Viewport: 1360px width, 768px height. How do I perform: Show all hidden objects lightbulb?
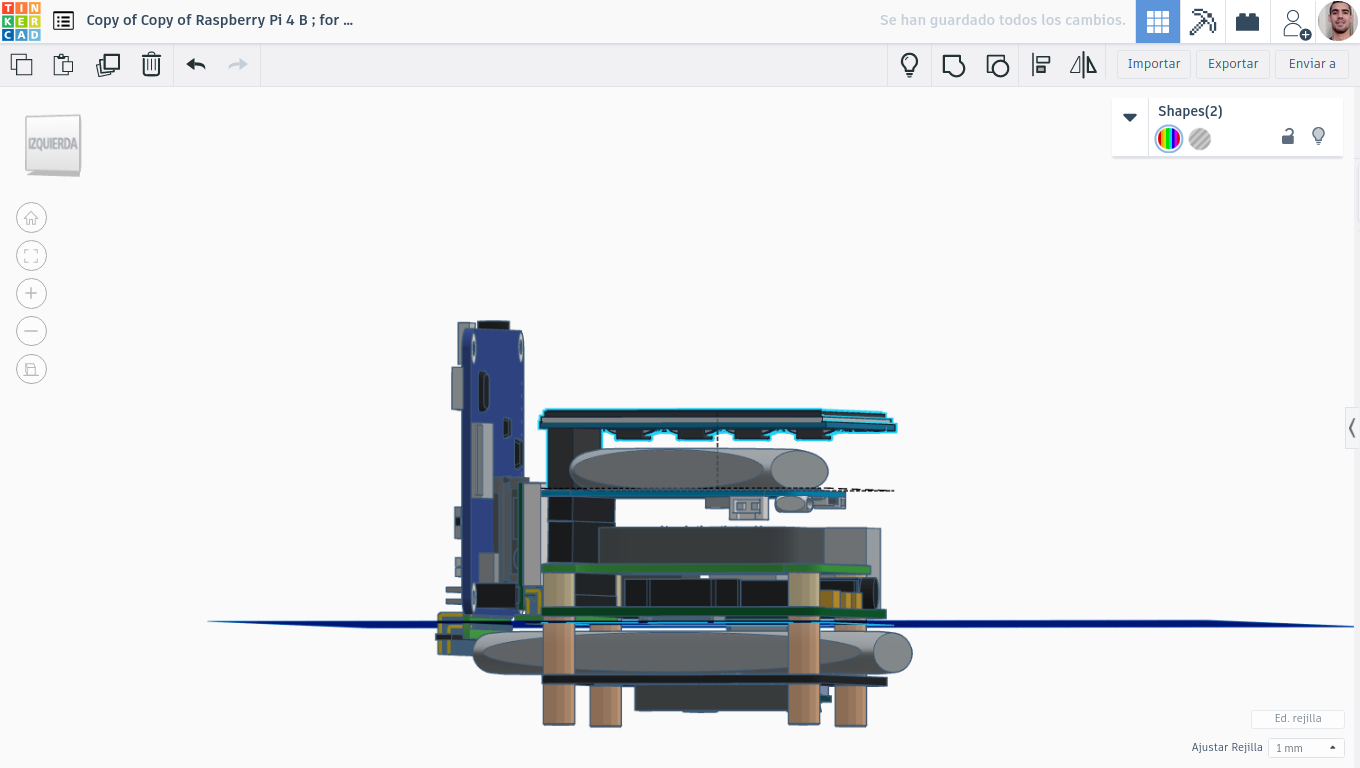point(909,65)
